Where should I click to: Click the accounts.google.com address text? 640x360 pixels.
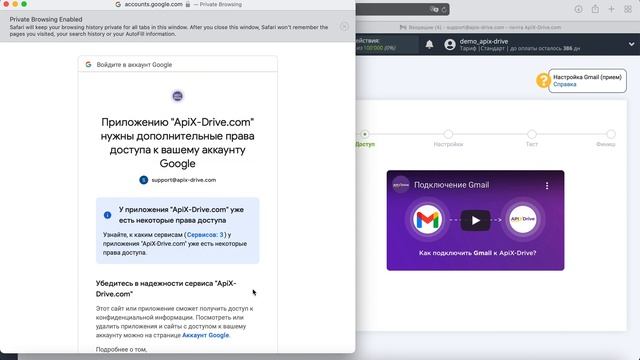coord(153,4)
